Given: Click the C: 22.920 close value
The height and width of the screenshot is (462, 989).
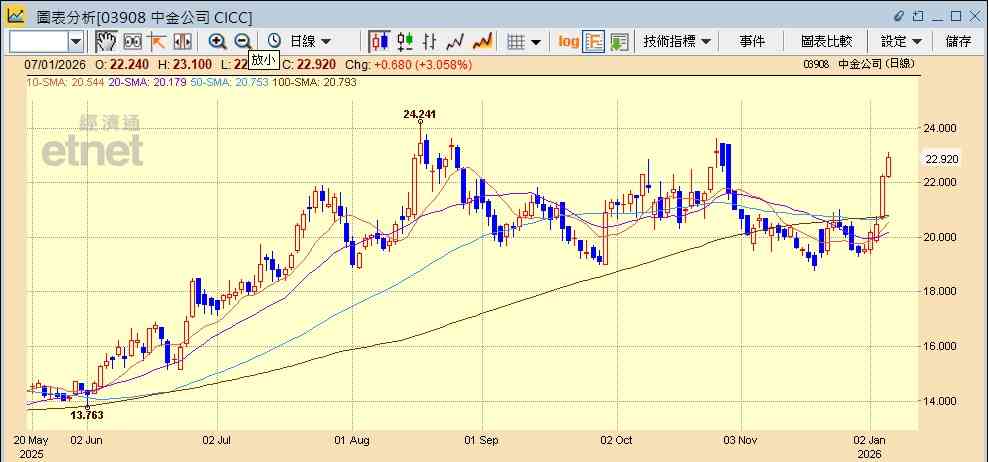Looking at the screenshot, I should [x=309, y=64].
